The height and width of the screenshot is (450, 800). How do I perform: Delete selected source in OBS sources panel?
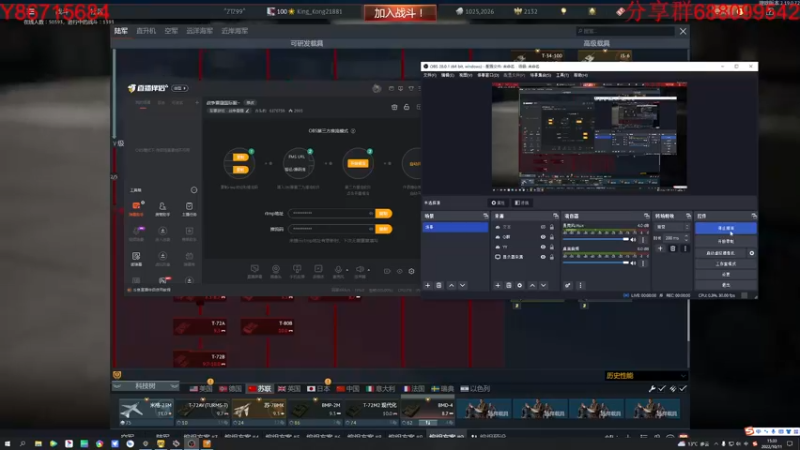tap(509, 285)
